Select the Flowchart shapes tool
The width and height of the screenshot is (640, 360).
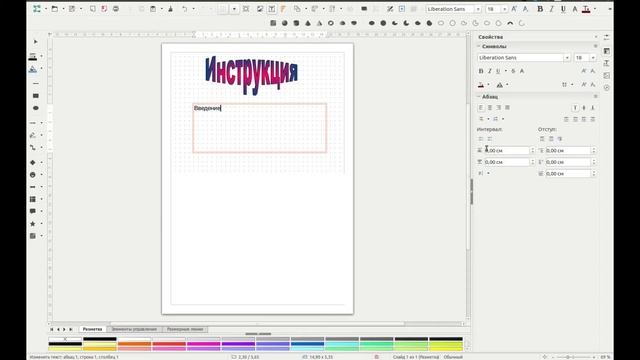pyautogui.click(x=33, y=199)
